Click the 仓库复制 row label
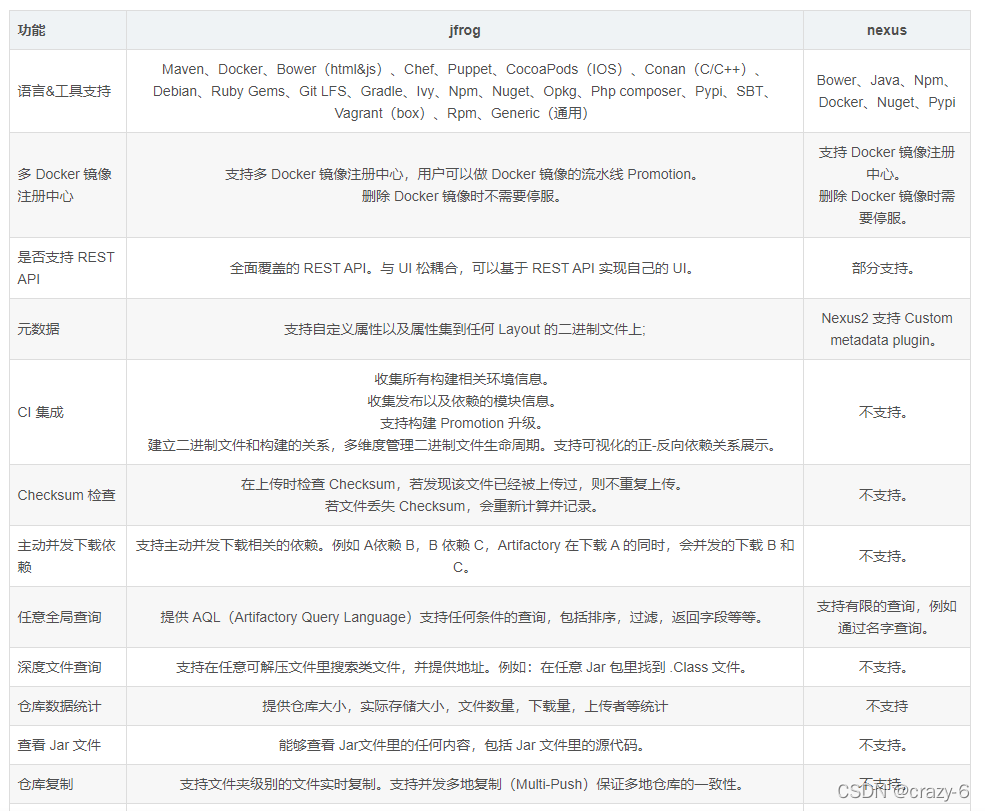The image size is (985, 811). coord(44,784)
